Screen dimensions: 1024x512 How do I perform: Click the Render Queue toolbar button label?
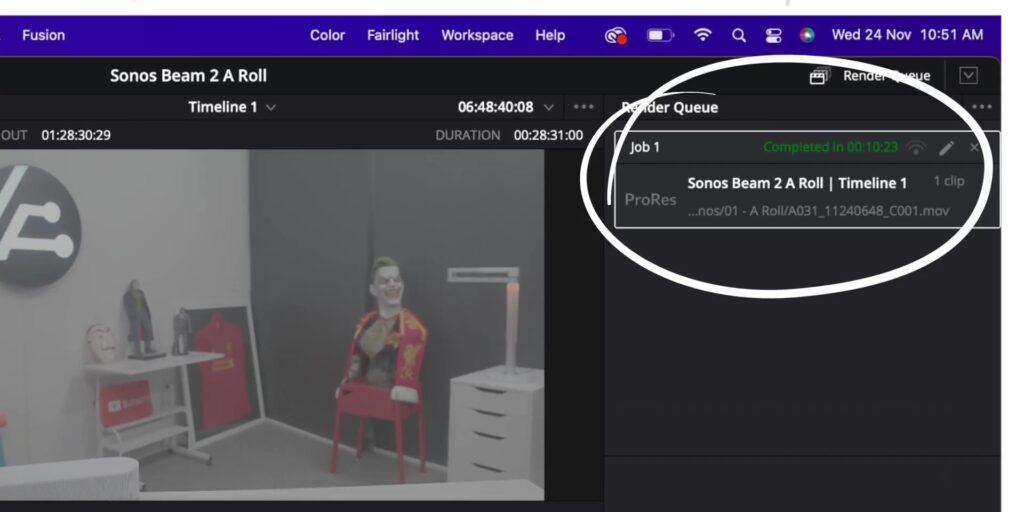tap(886, 76)
